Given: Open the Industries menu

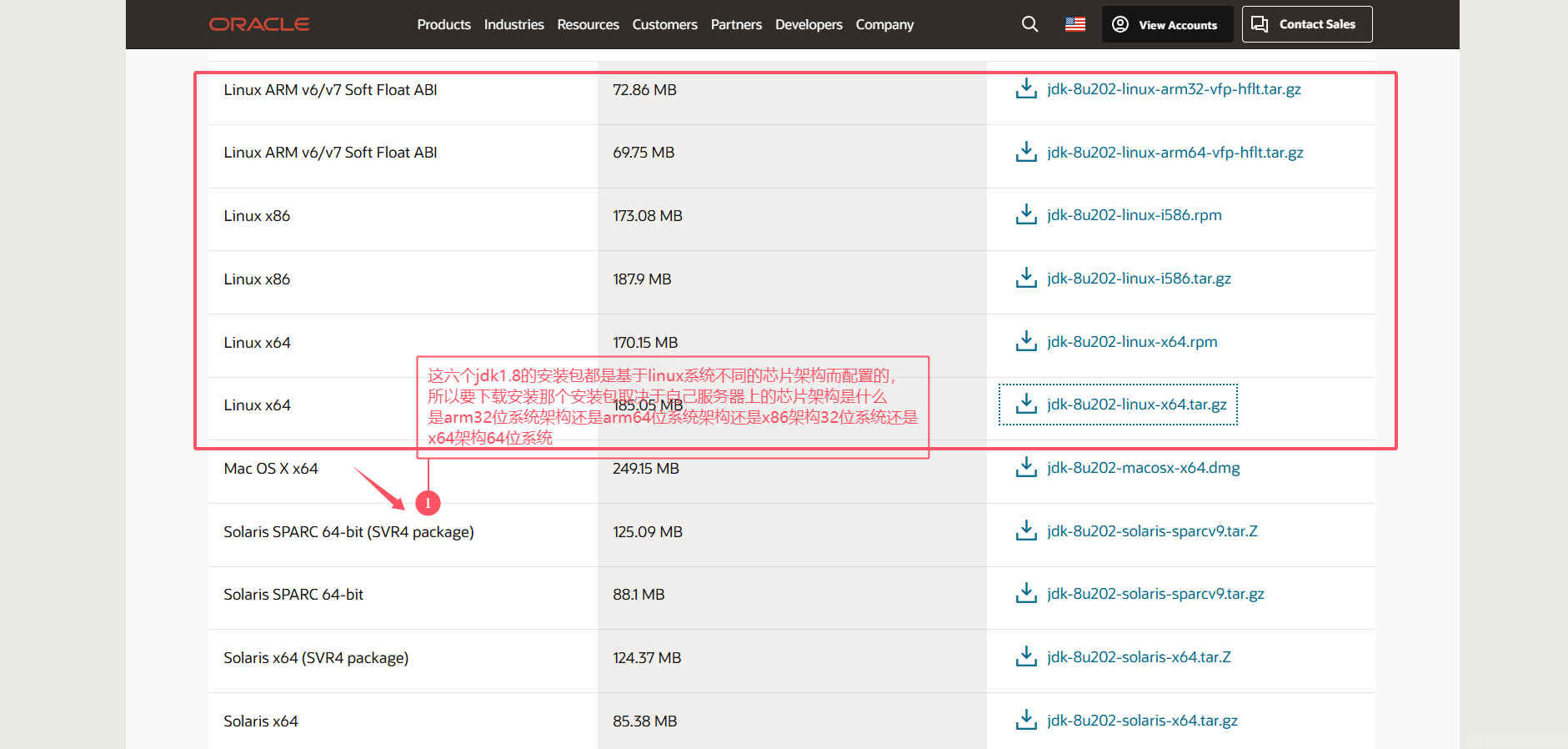Looking at the screenshot, I should coord(513,24).
